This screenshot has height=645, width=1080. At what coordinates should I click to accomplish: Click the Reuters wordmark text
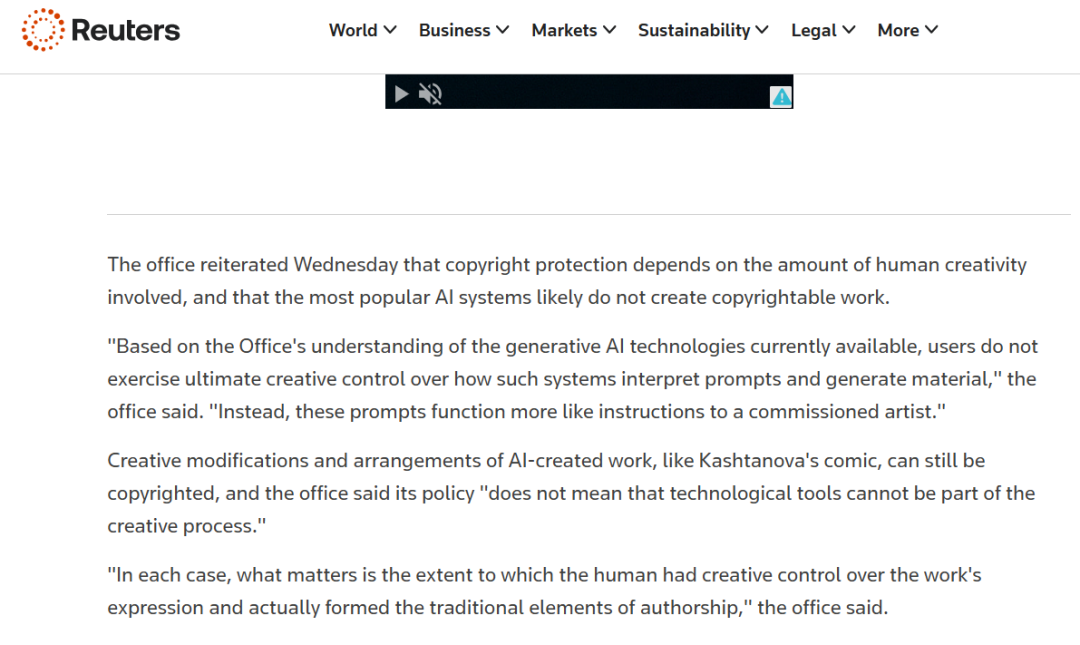click(125, 30)
